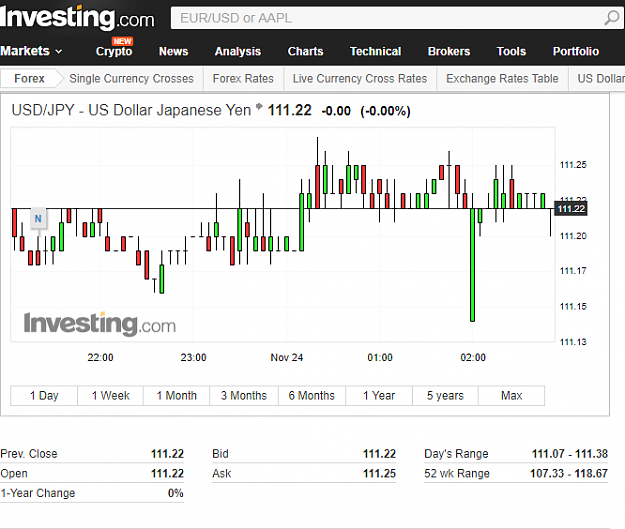The image size is (625, 529).
Task: Open Live Currency Cross Rates
Action: pos(360,79)
